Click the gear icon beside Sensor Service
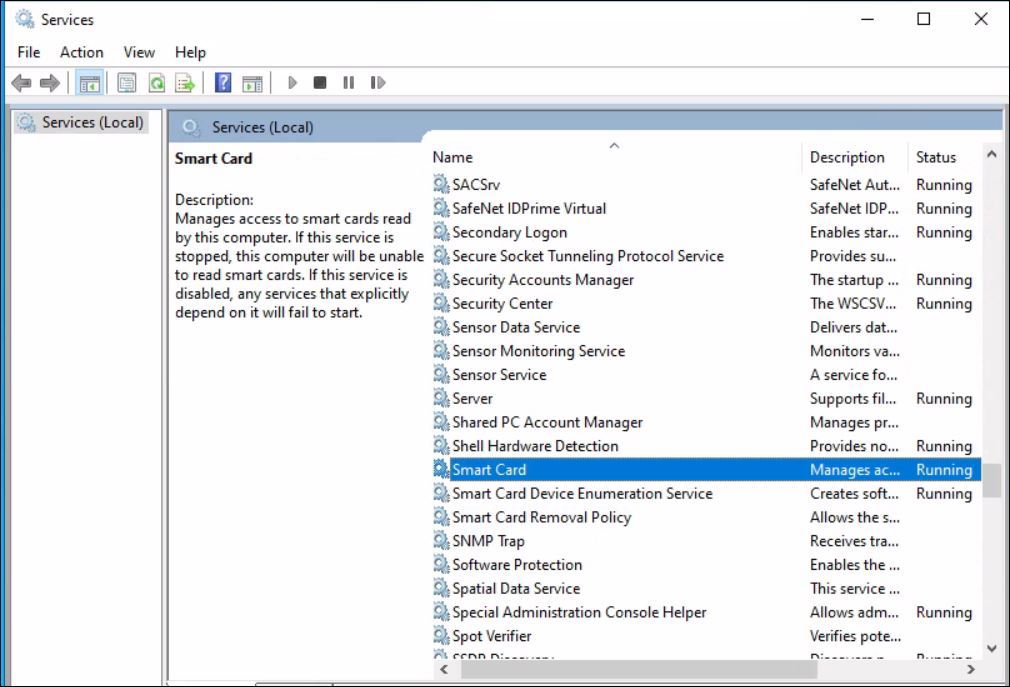1010x687 pixels. tap(441, 374)
